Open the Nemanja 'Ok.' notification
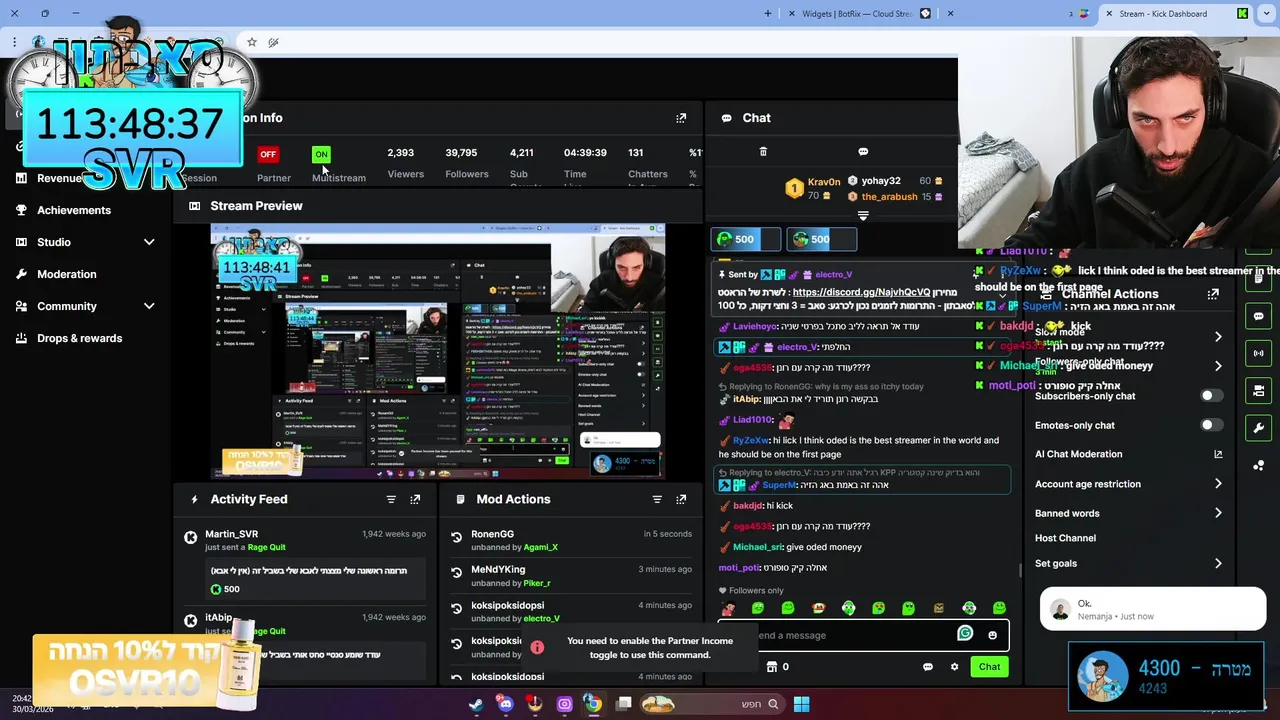The image size is (1280, 720). (x=1153, y=610)
